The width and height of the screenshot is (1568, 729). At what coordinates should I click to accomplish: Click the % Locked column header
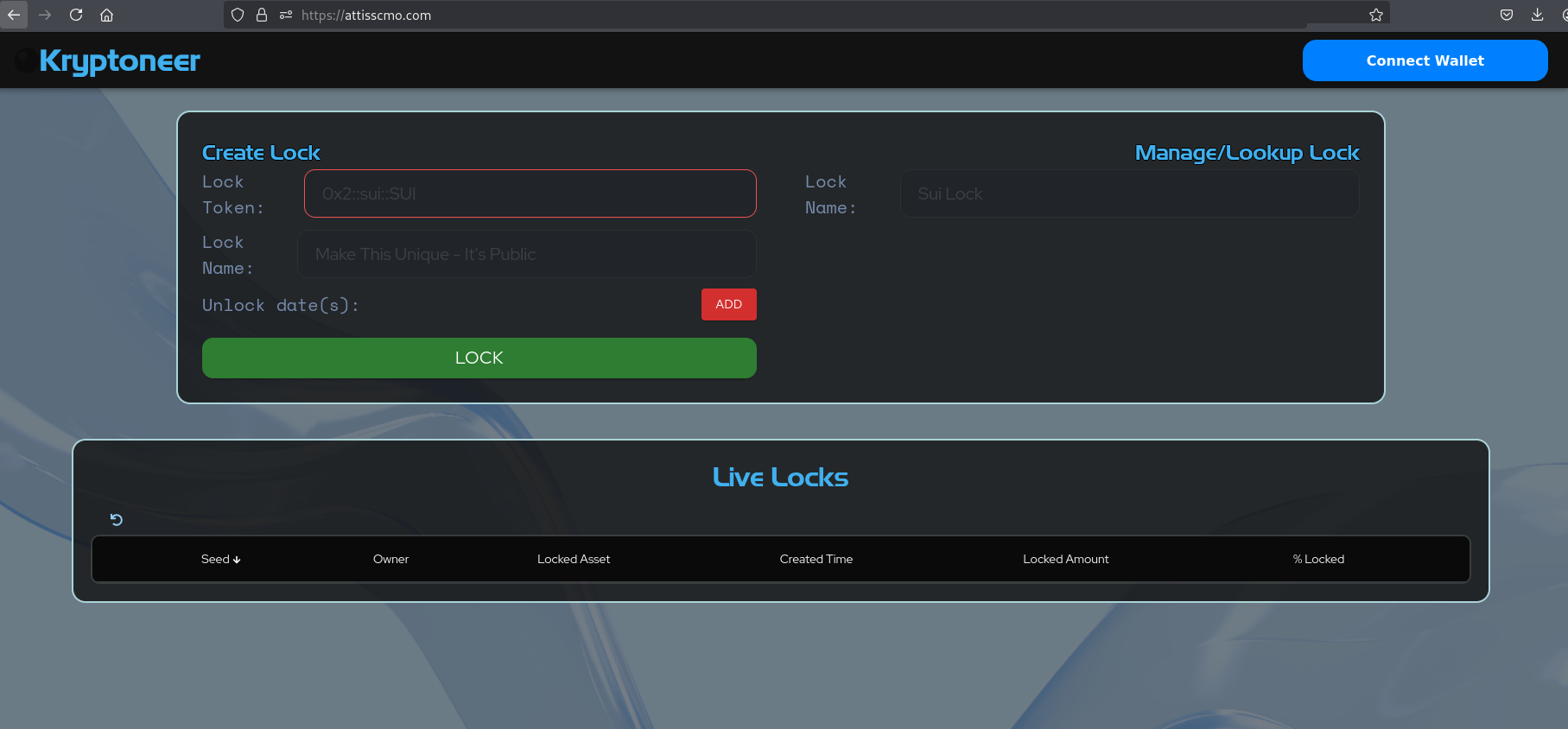pyautogui.click(x=1318, y=559)
